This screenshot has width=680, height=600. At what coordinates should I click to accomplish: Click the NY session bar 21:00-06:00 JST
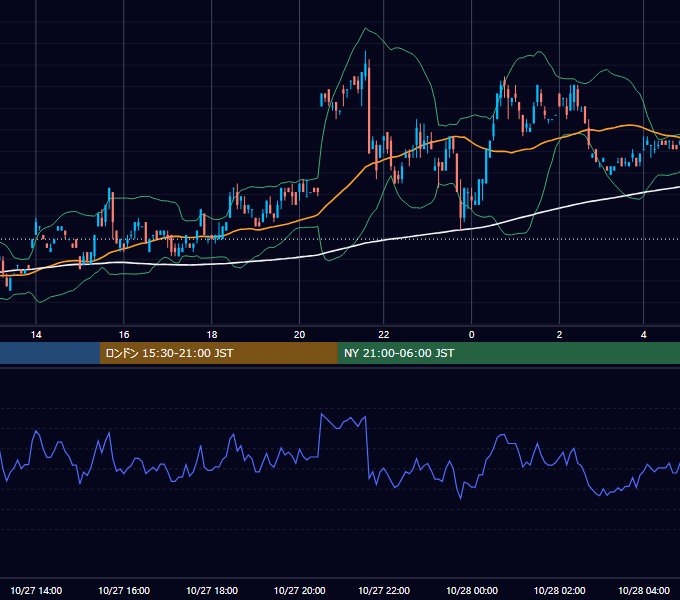coord(509,353)
